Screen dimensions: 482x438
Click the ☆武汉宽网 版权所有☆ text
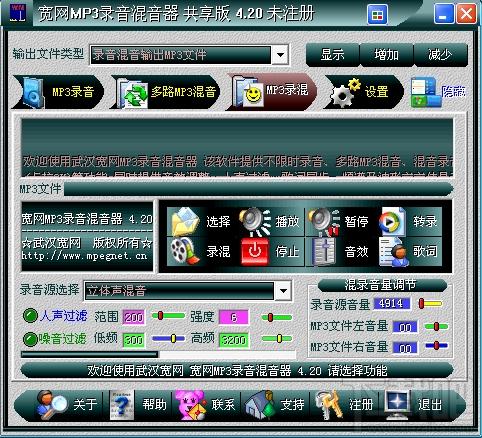pyautogui.click(x=87, y=243)
